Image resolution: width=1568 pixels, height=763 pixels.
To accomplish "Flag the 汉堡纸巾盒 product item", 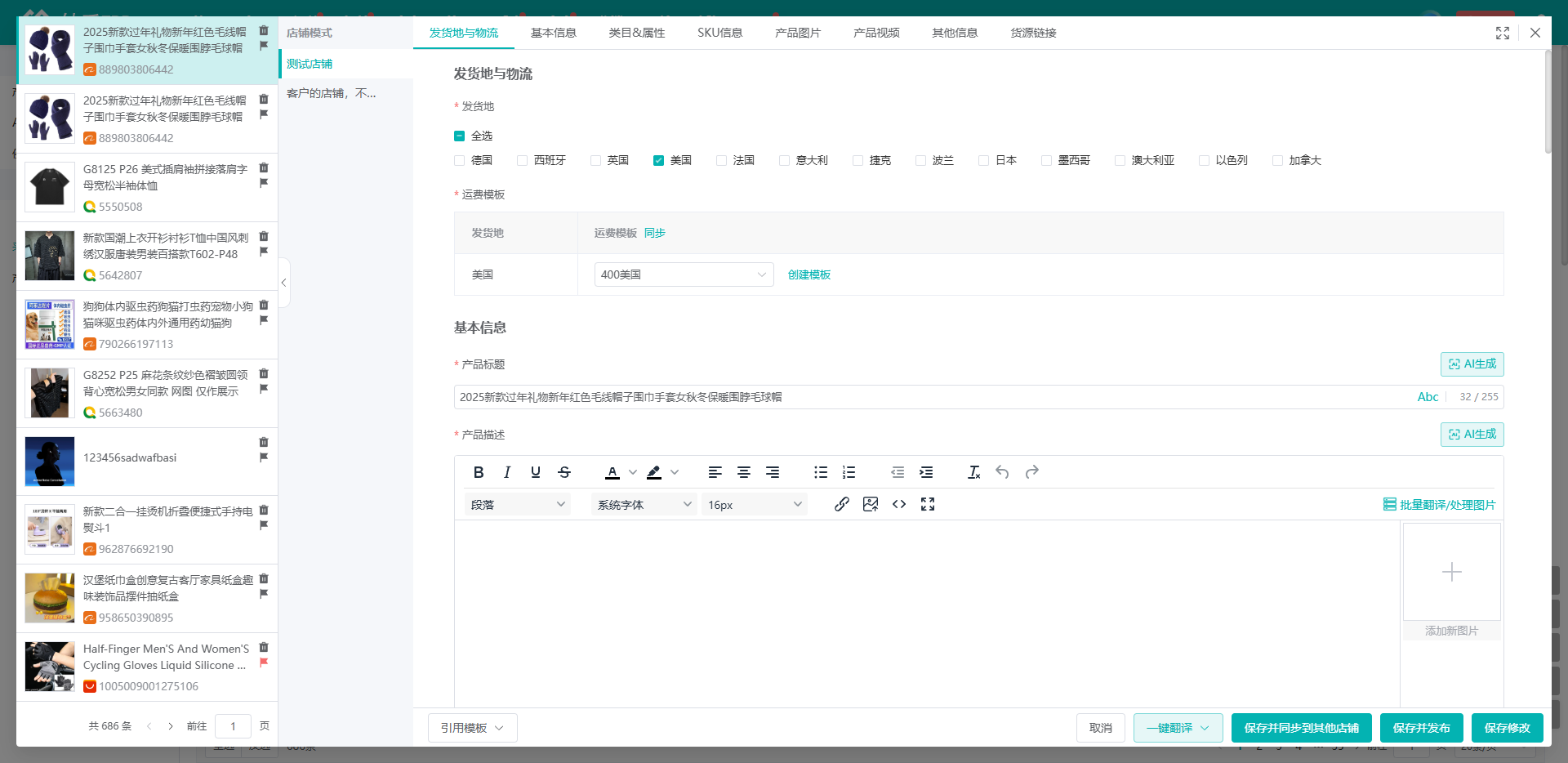I will 264,594.
